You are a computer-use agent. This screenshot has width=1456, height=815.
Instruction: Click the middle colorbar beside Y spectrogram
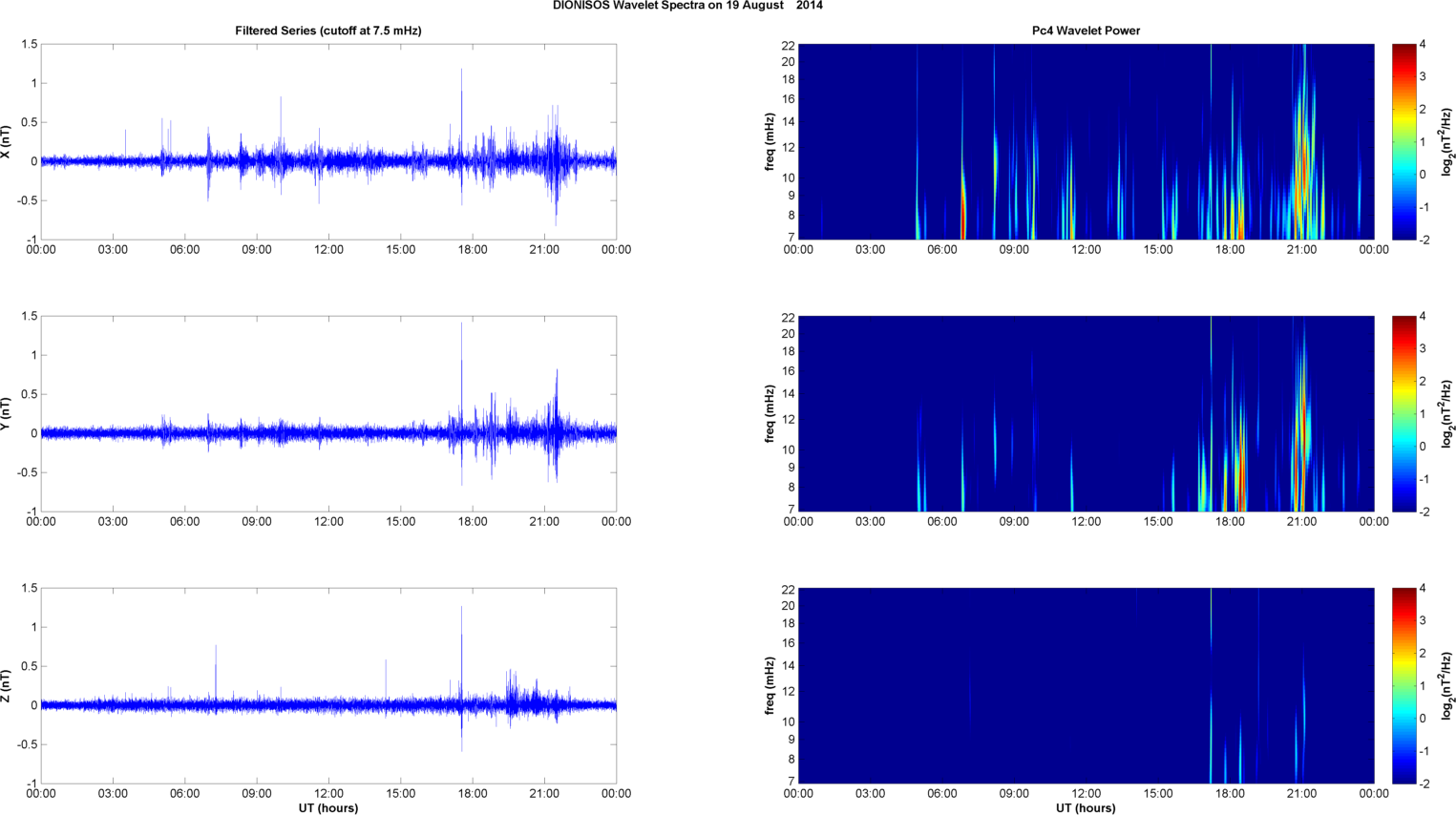click(1403, 414)
